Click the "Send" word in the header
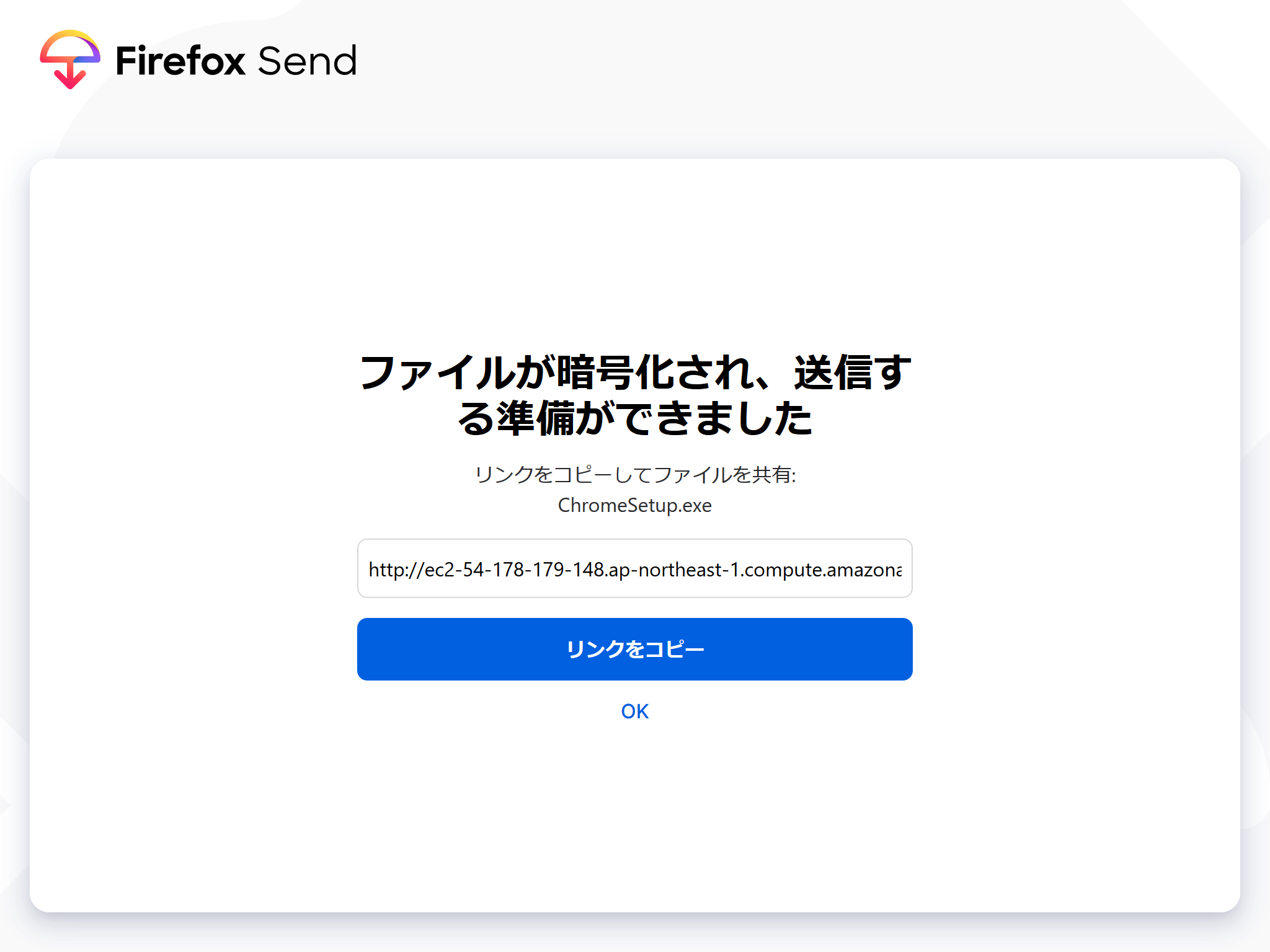This screenshot has width=1270, height=952. pos(307,61)
